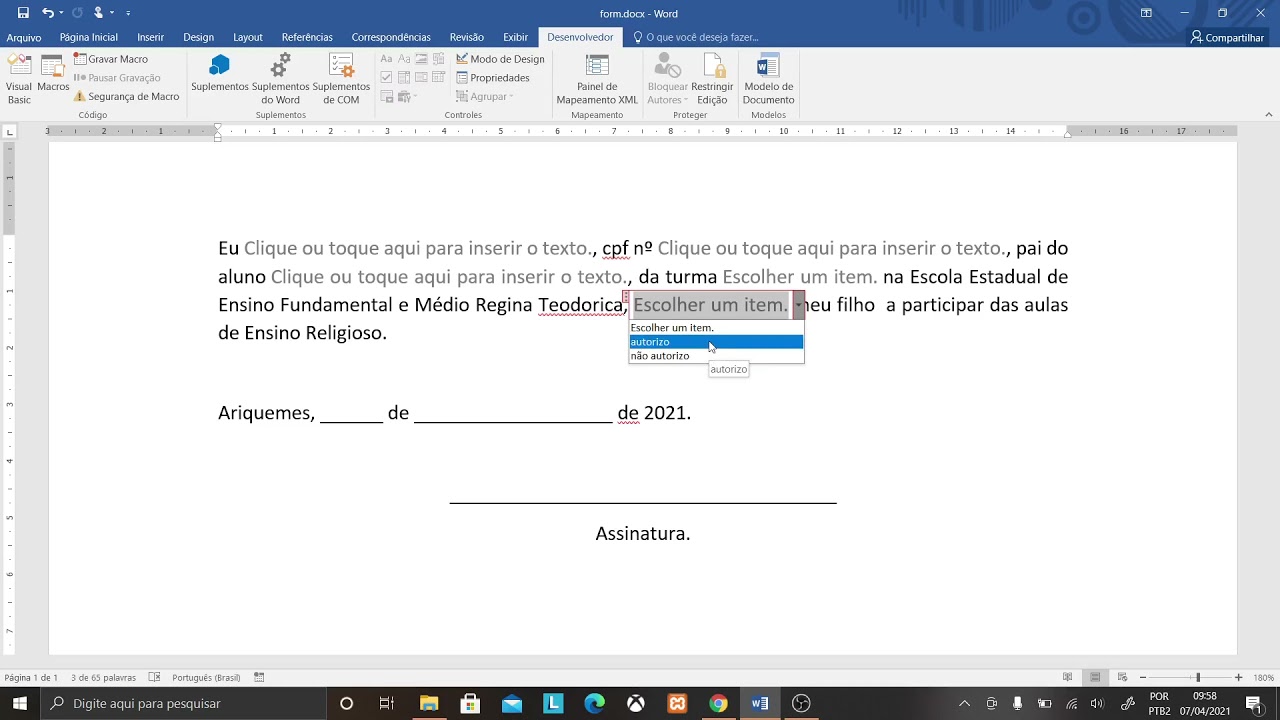Open Google Chrome from the taskbar
Image resolution: width=1280 pixels, height=720 pixels.
(718, 703)
